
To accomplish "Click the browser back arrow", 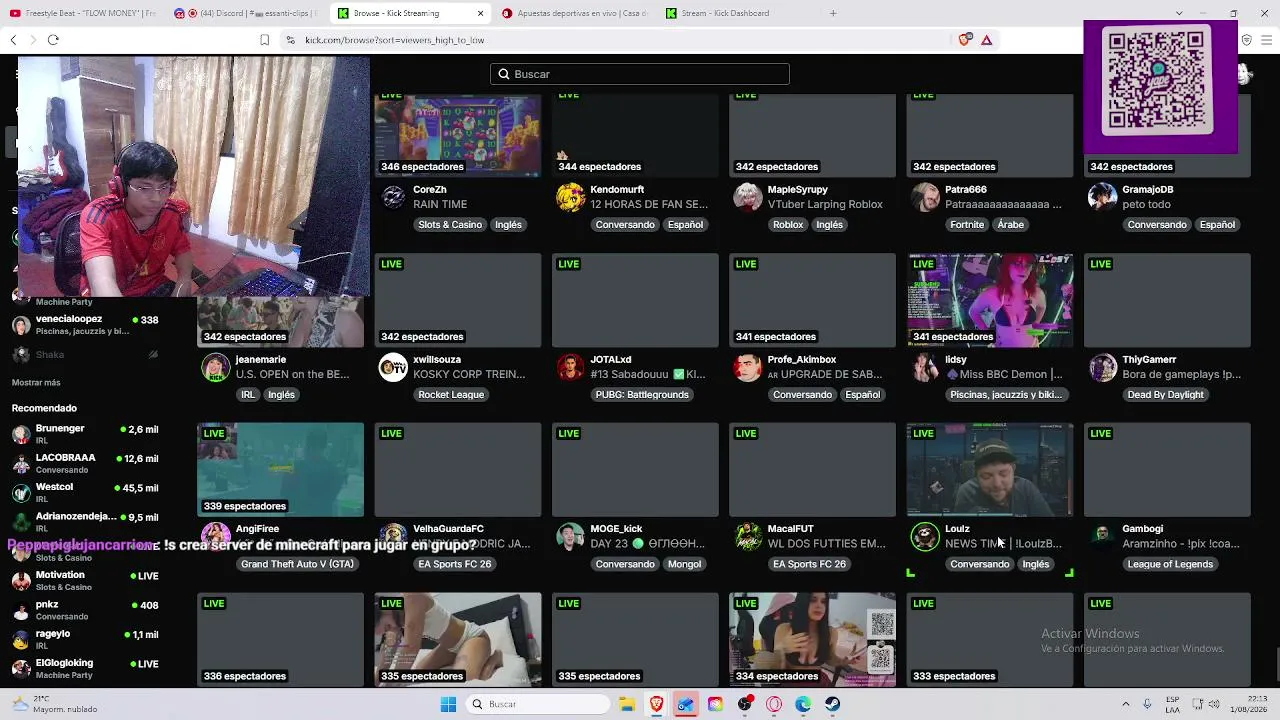I will tap(13, 40).
